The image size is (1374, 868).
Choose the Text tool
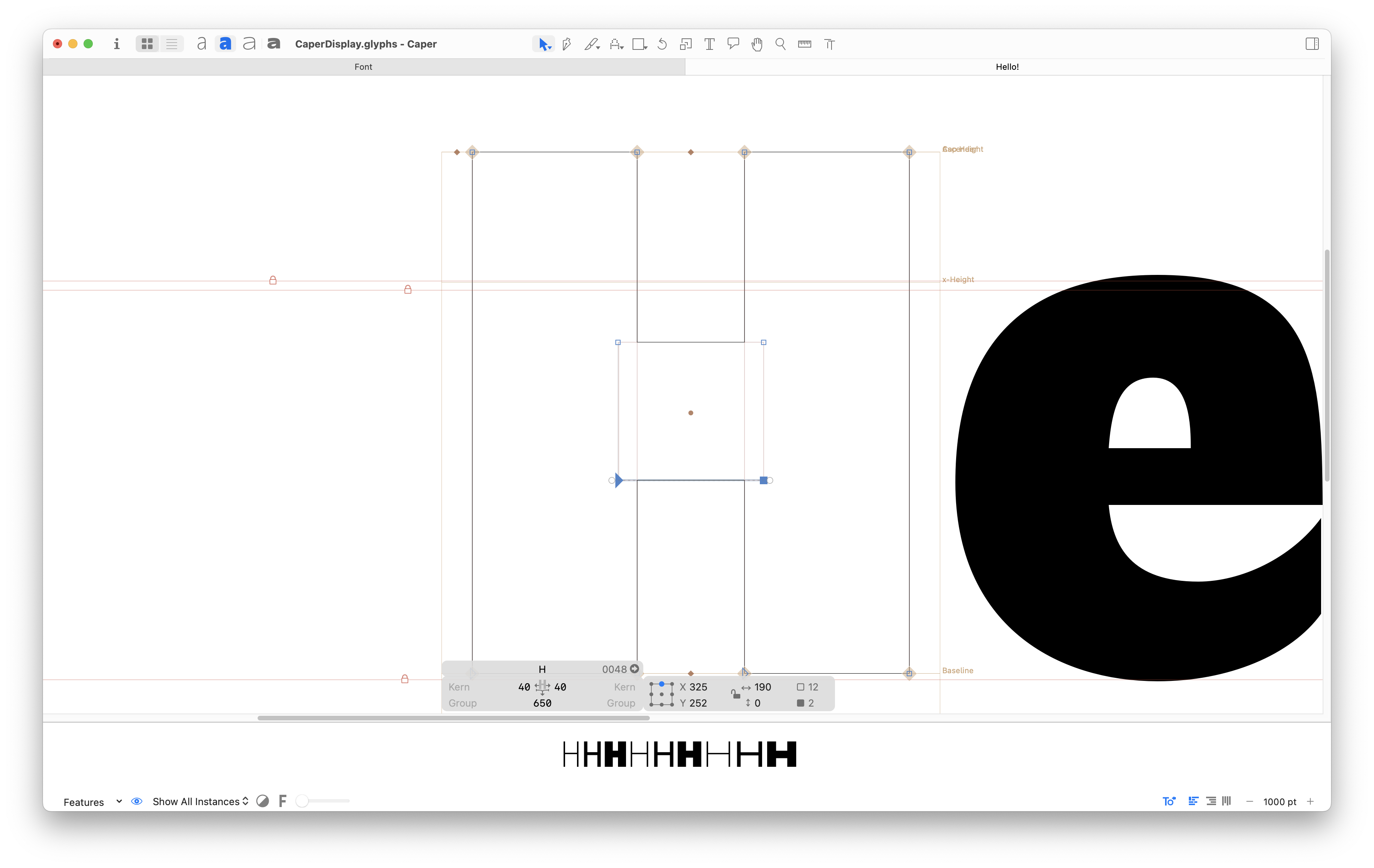[x=709, y=44]
